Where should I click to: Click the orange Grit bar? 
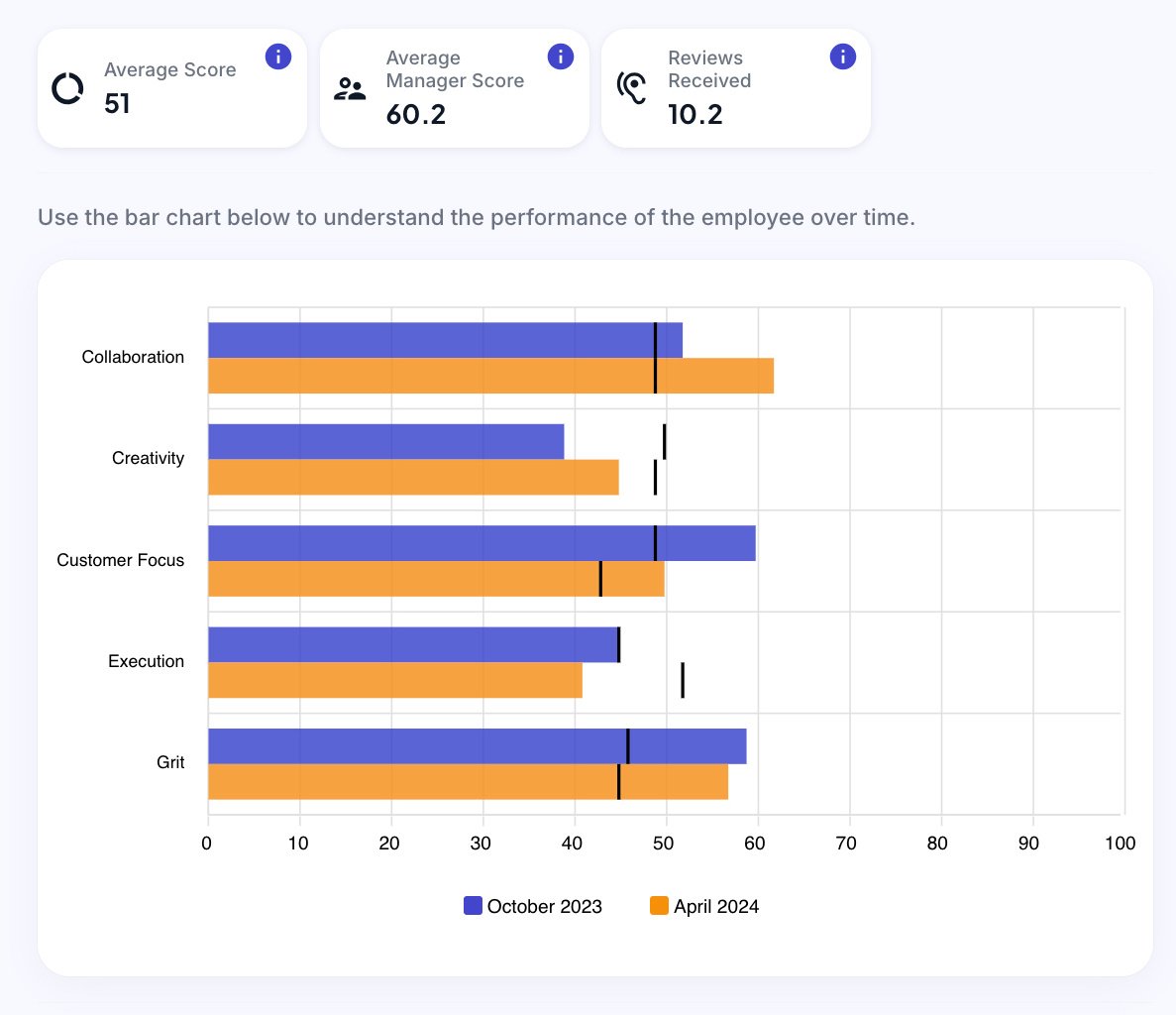(468, 782)
